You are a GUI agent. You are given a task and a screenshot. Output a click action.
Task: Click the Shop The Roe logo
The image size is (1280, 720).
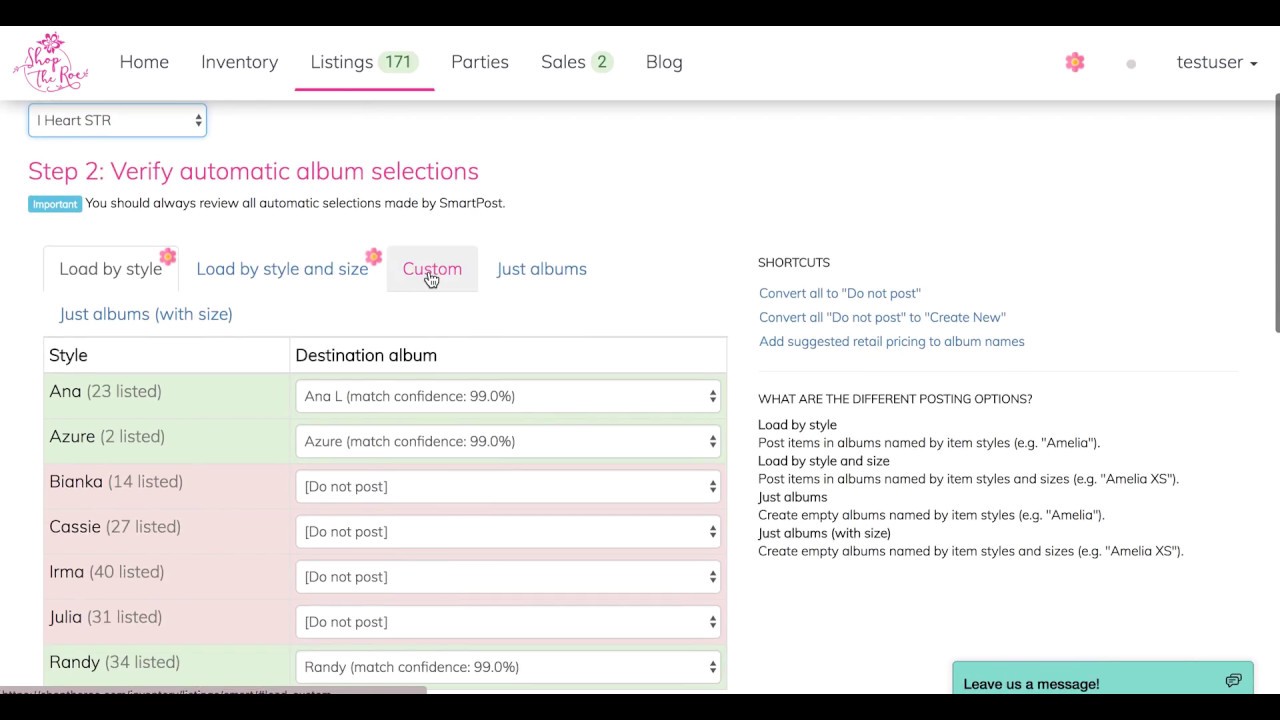pyautogui.click(x=50, y=62)
